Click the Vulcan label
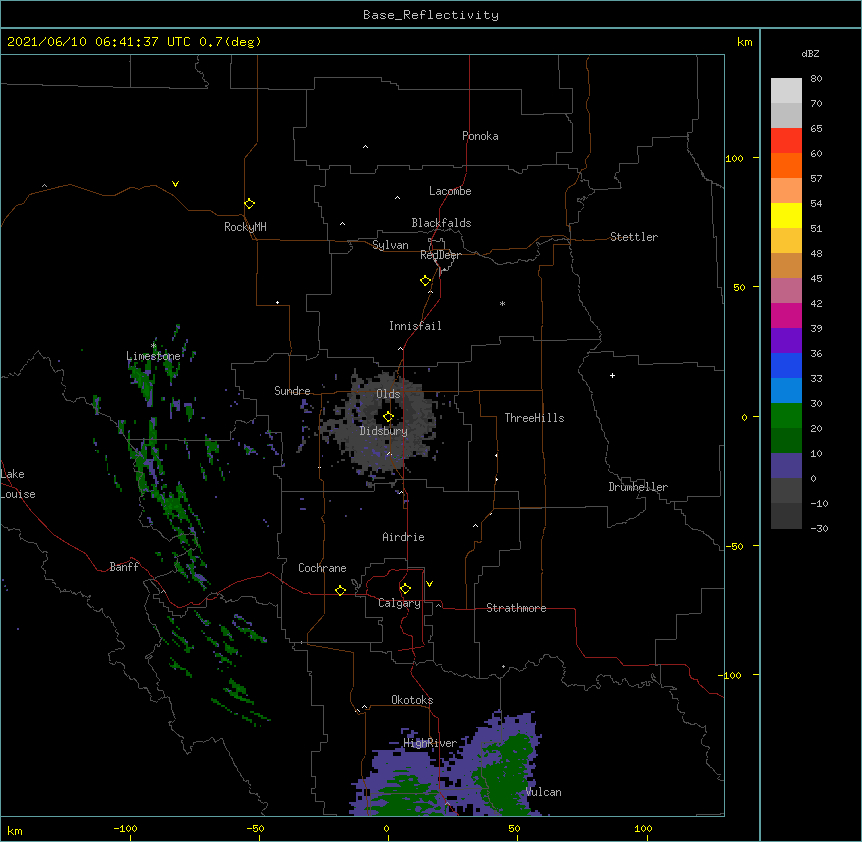862x842 pixels. point(543,792)
